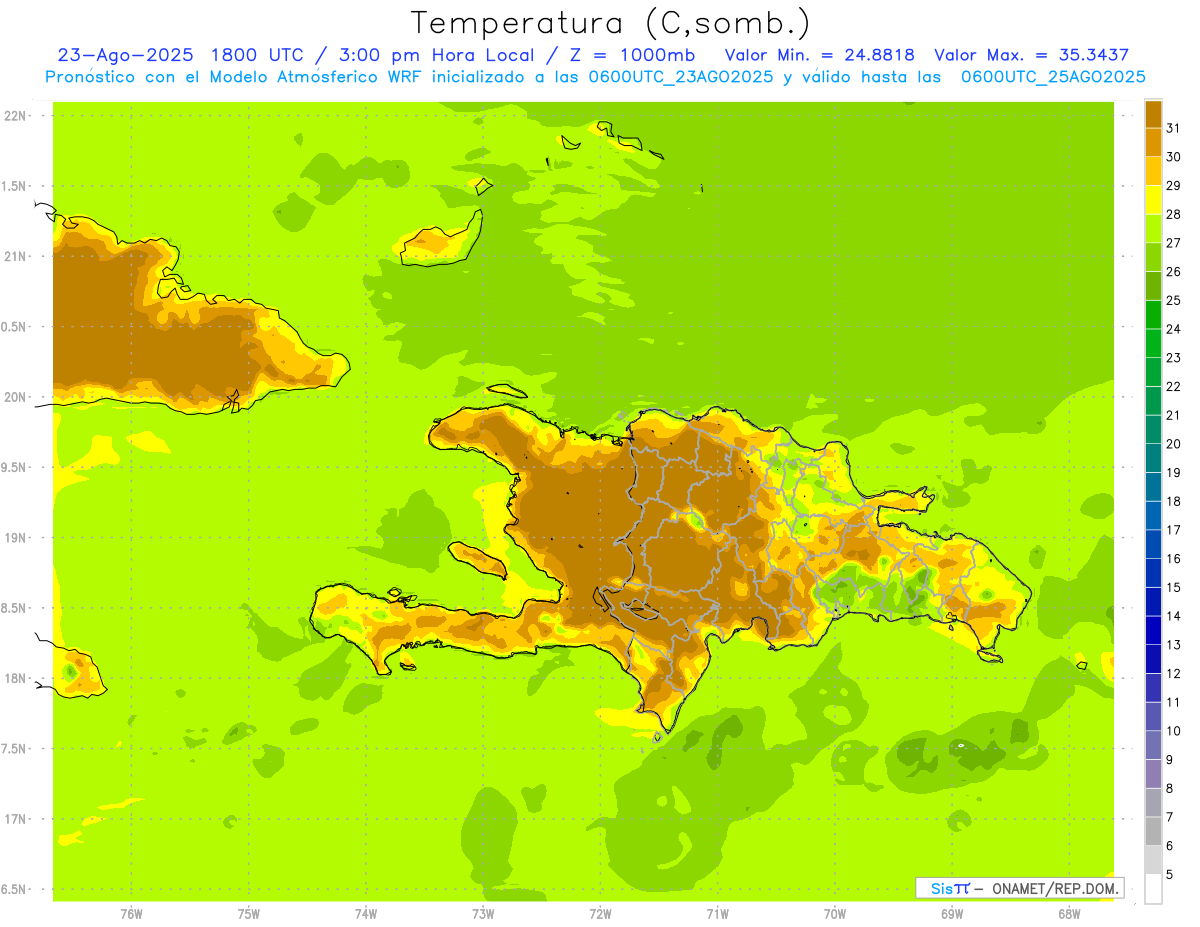This screenshot has height=927, width=1200.
Task: Click the '68W' longitude label
Action: [x=1069, y=913]
